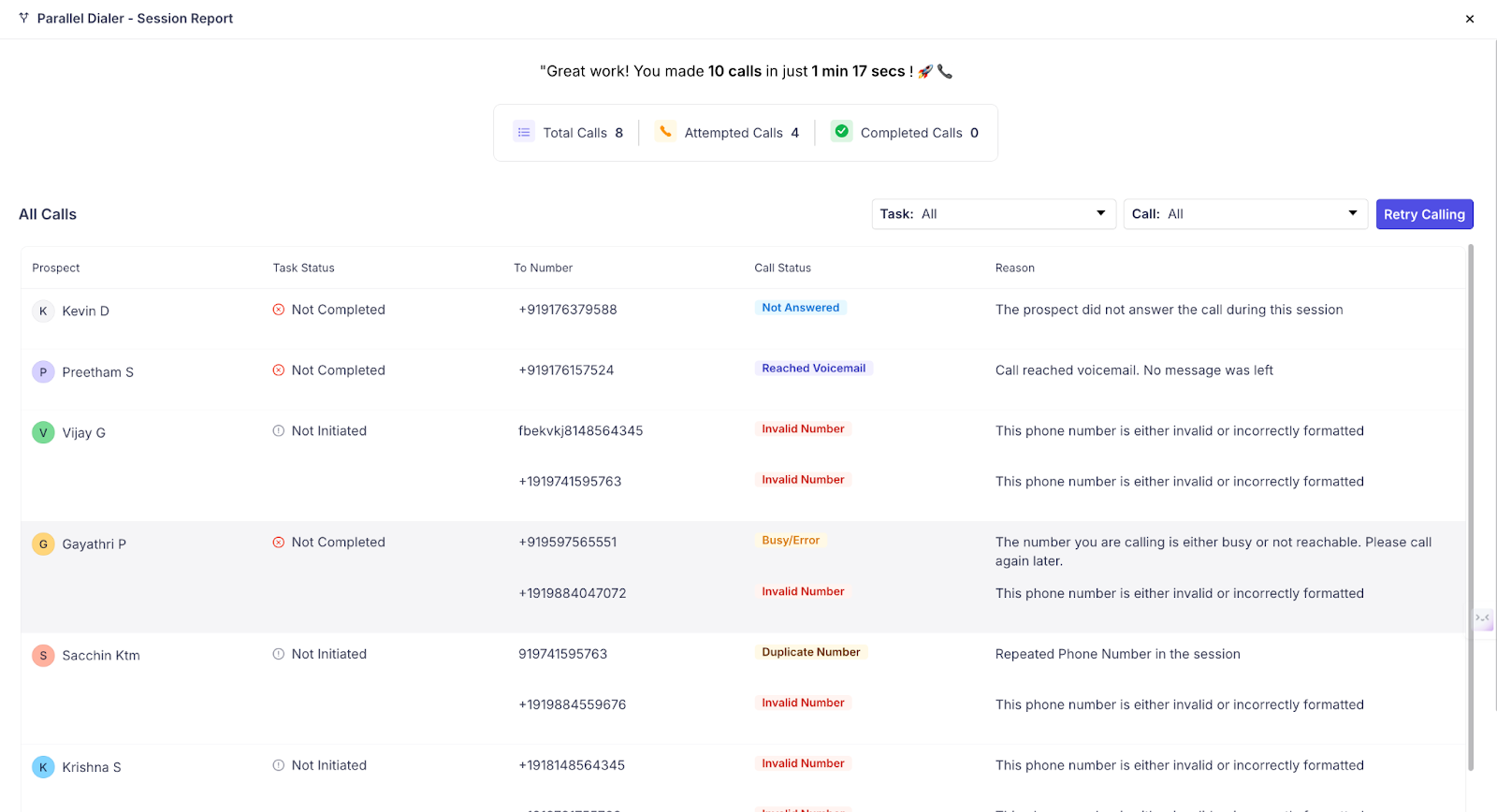Click Sacchin Ktm's avatar icon
This screenshot has width=1497, height=812.
tap(43, 656)
